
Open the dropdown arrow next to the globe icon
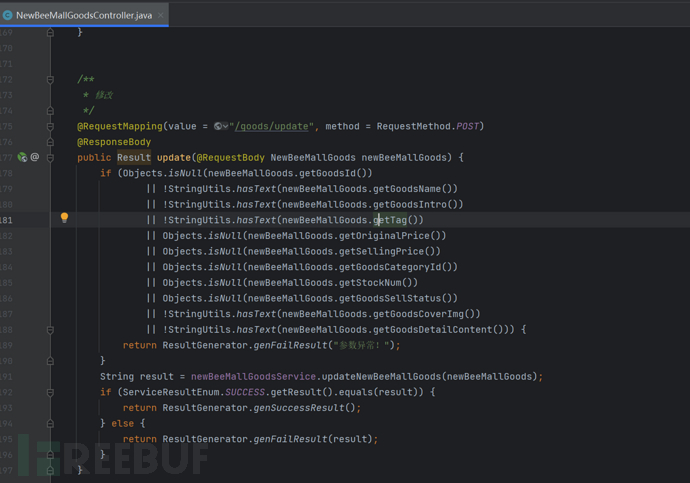point(226,127)
